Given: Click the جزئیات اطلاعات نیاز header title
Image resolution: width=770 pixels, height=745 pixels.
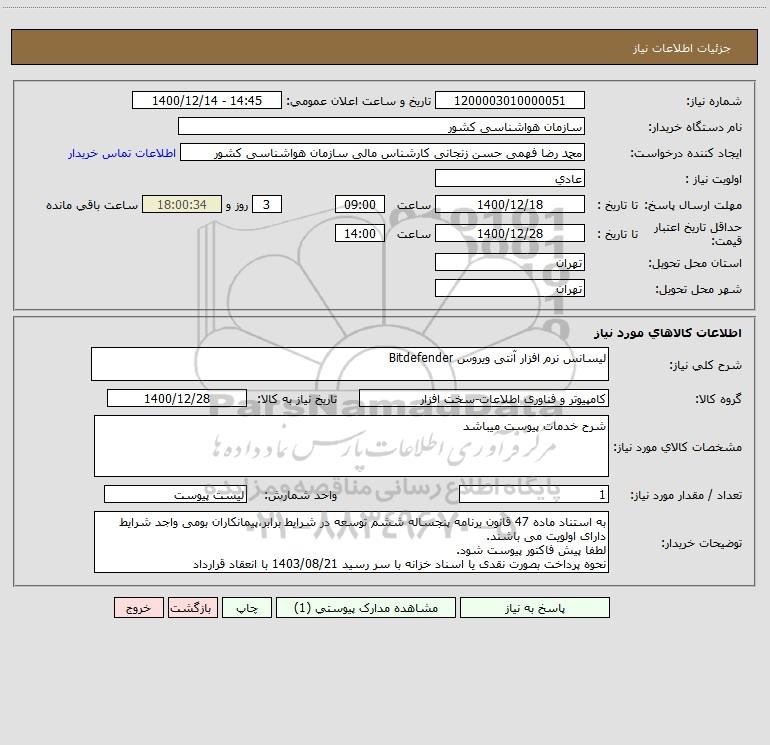Looking at the screenshot, I should 681,48.
